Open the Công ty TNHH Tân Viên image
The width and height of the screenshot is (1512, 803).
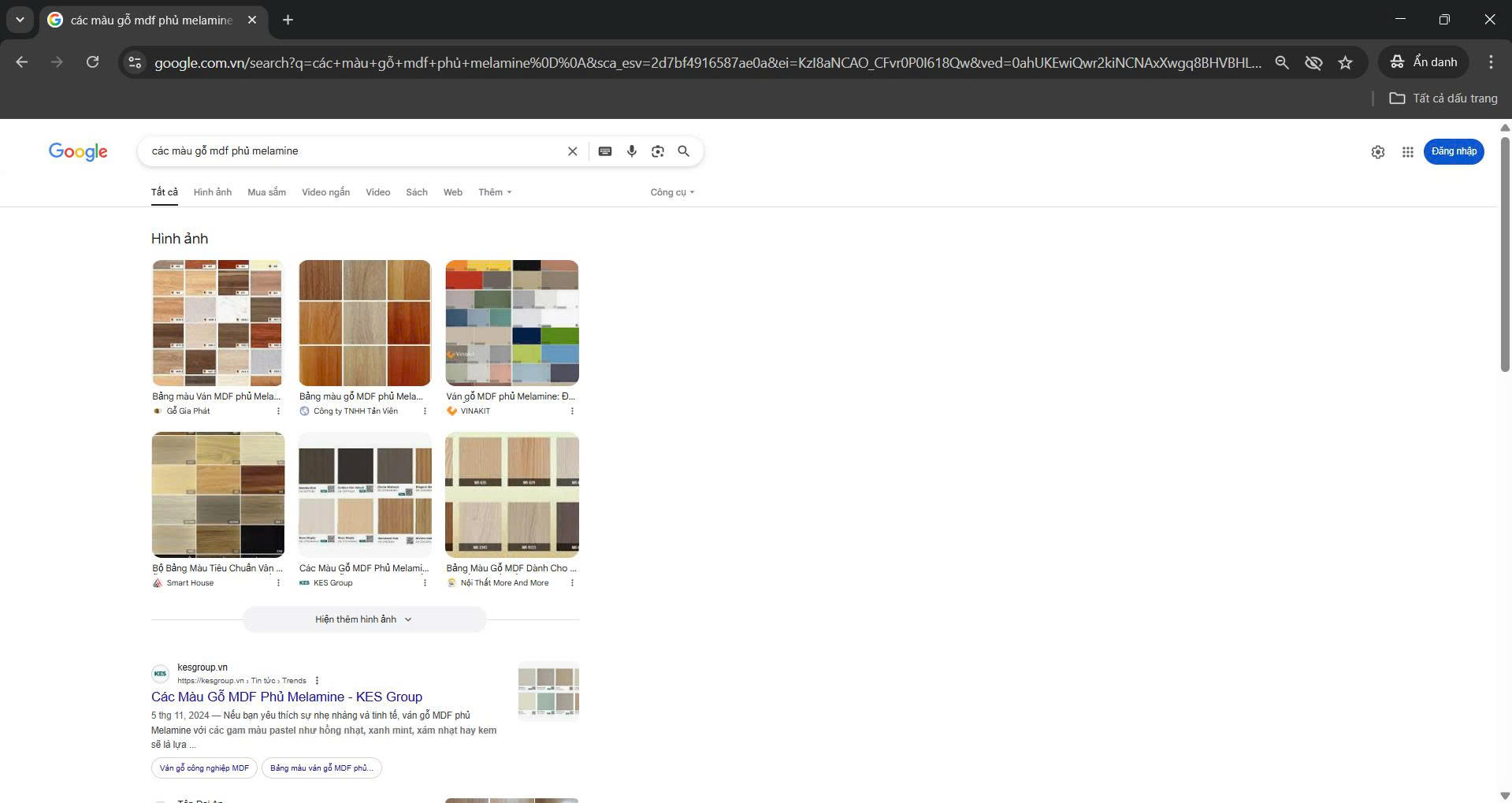(x=365, y=323)
